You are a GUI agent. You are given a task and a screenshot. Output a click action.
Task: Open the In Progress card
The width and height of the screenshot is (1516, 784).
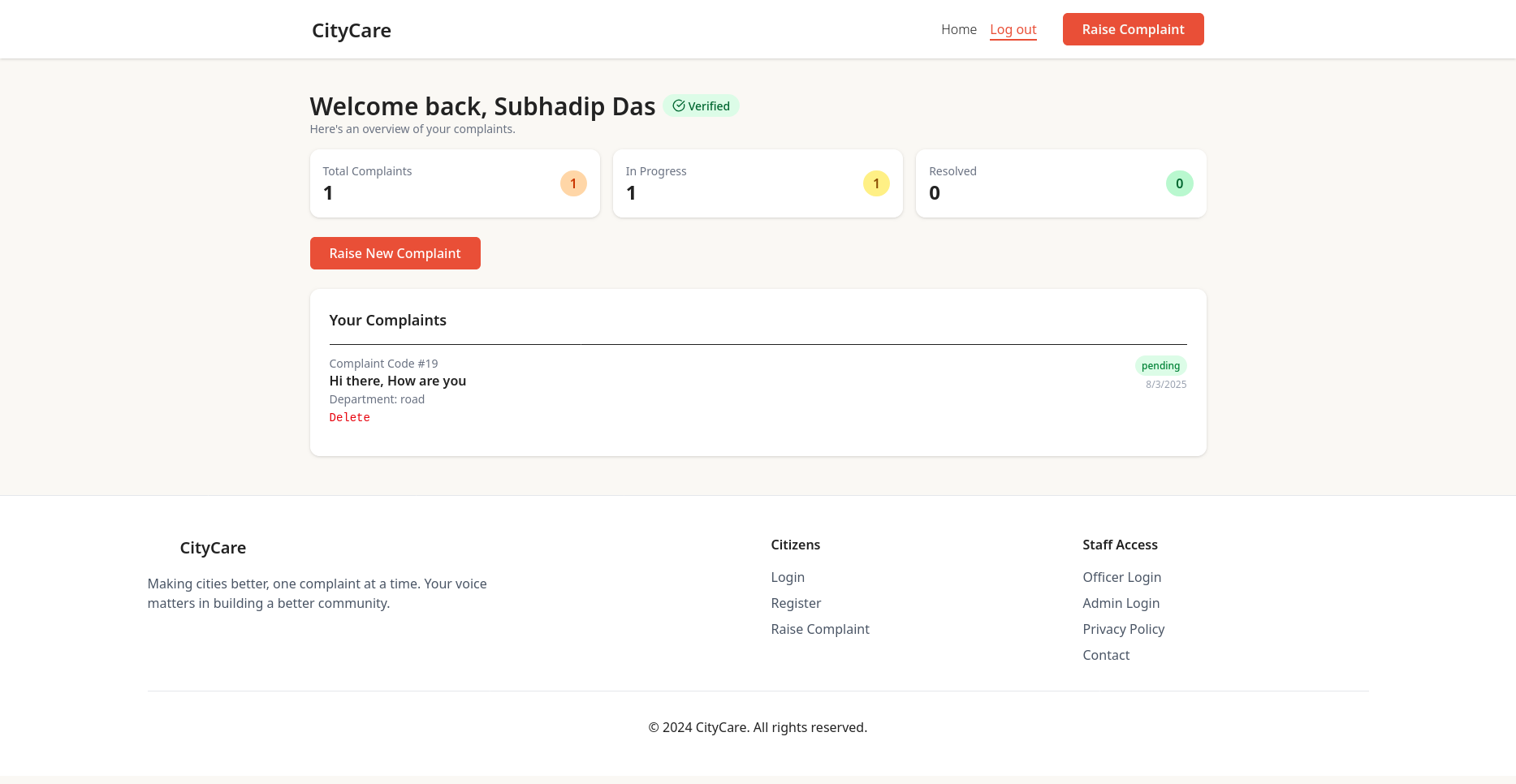pos(758,183)
